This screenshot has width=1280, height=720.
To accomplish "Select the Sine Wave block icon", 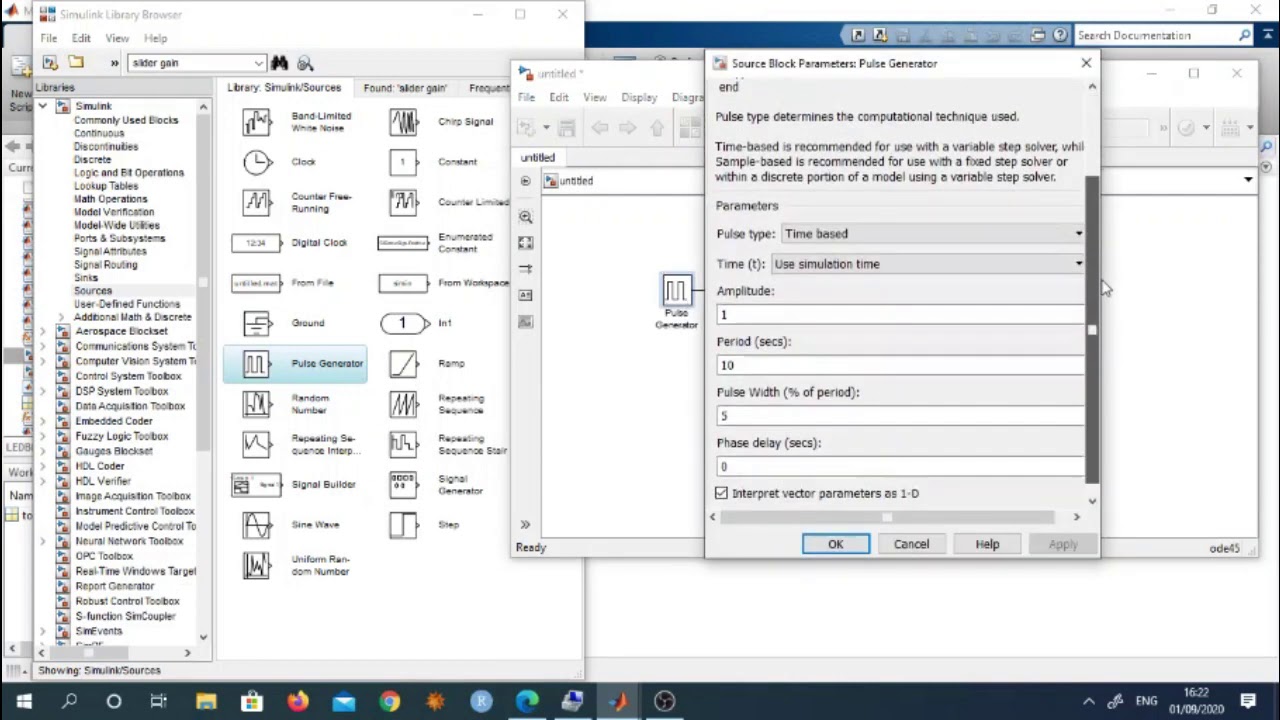I will 257,525.
